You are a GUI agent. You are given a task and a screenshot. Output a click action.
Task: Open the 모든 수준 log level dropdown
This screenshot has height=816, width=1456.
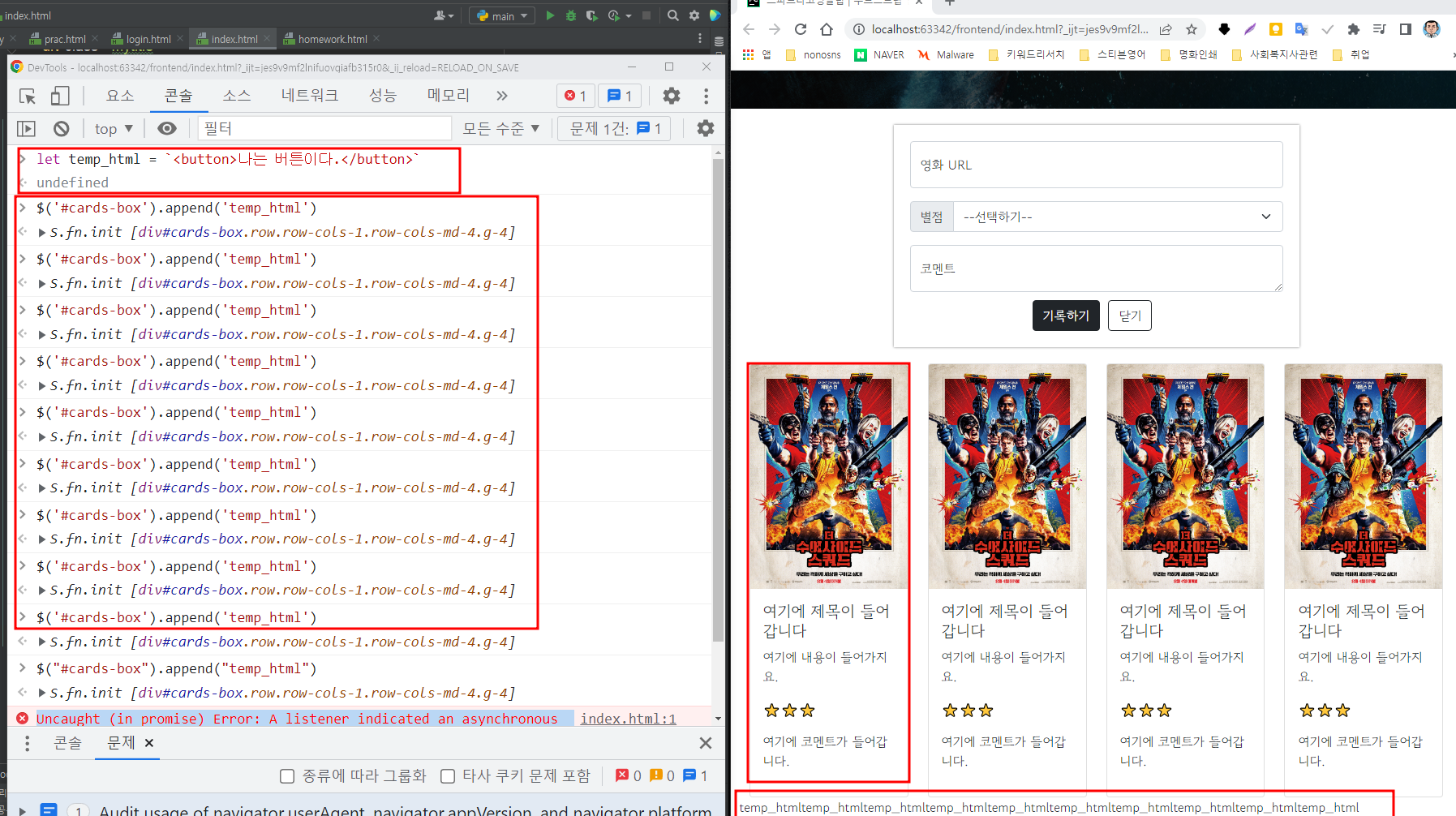click(500, 128)
